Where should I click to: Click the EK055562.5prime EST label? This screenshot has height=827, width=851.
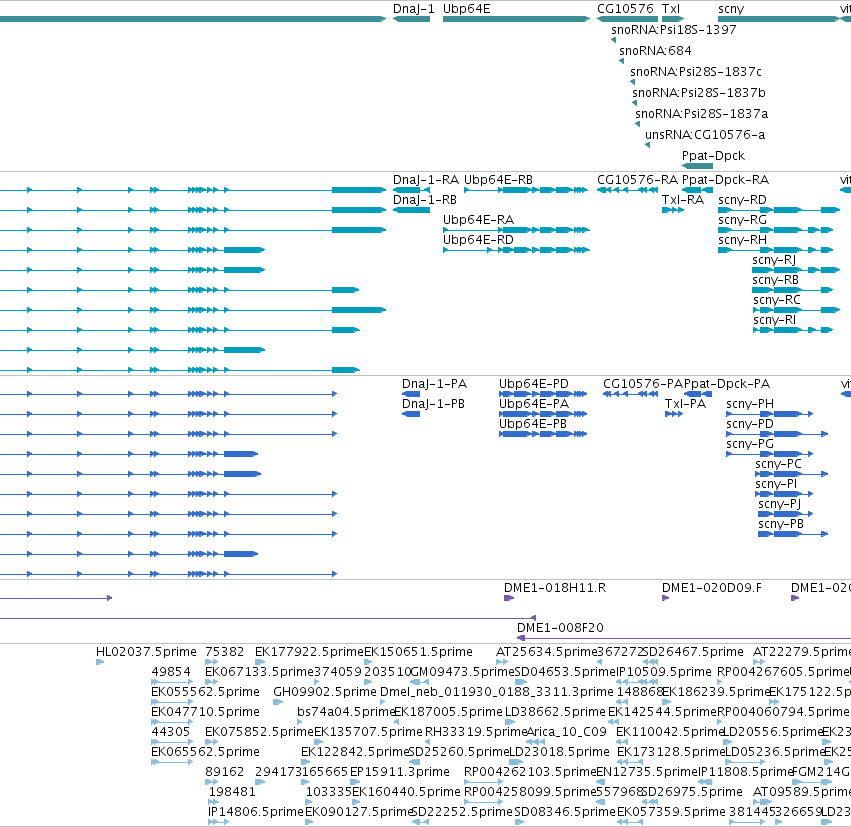pyautogui.click(x=205, y=692)
